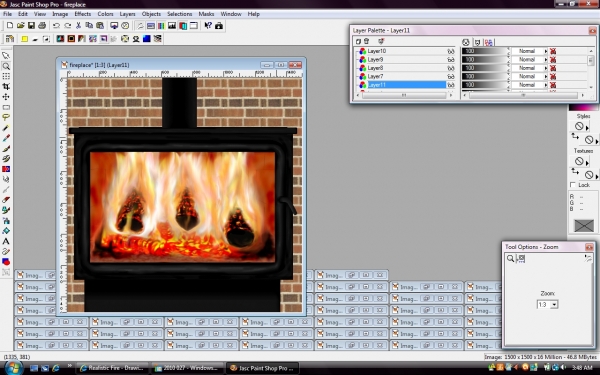Select the Zoom magnifier tool
Screen dimensions: 600x375
pos(6,66)
